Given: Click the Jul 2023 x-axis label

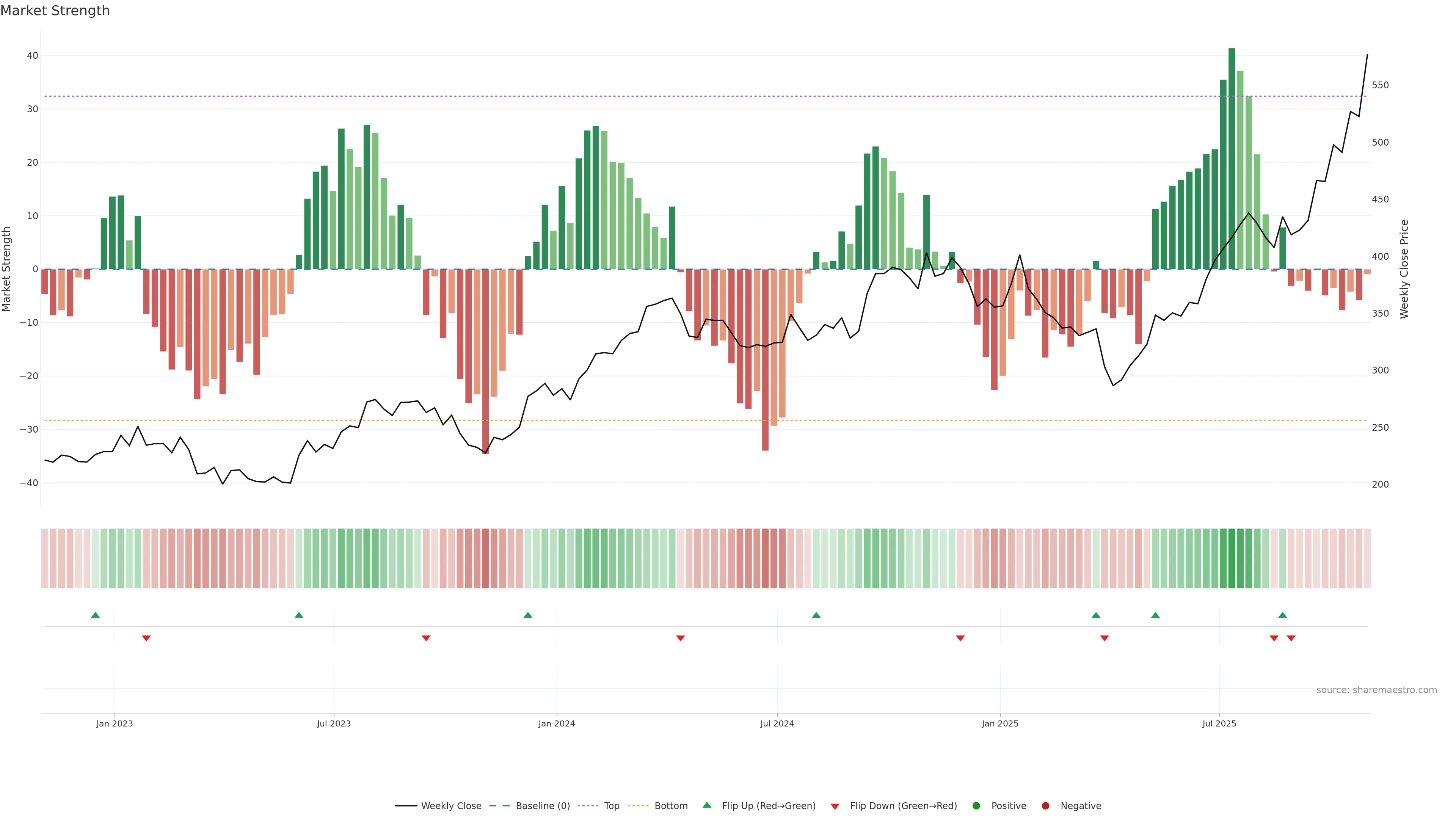Looking at the screenshot, I should [334, 723].
